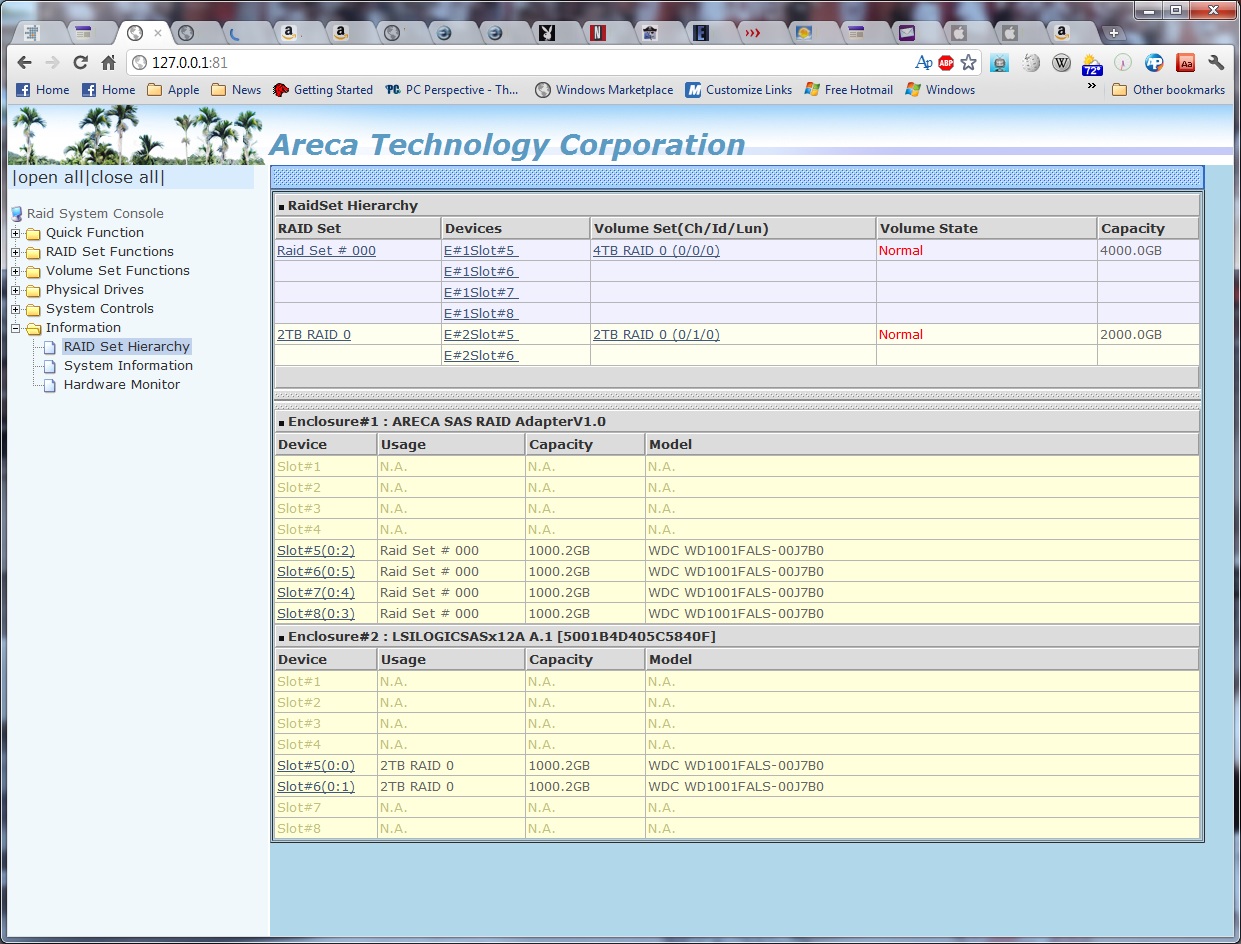Click the open Information folder icon
Viewport: 1241px width, 944px height.
tap(33, 328)
